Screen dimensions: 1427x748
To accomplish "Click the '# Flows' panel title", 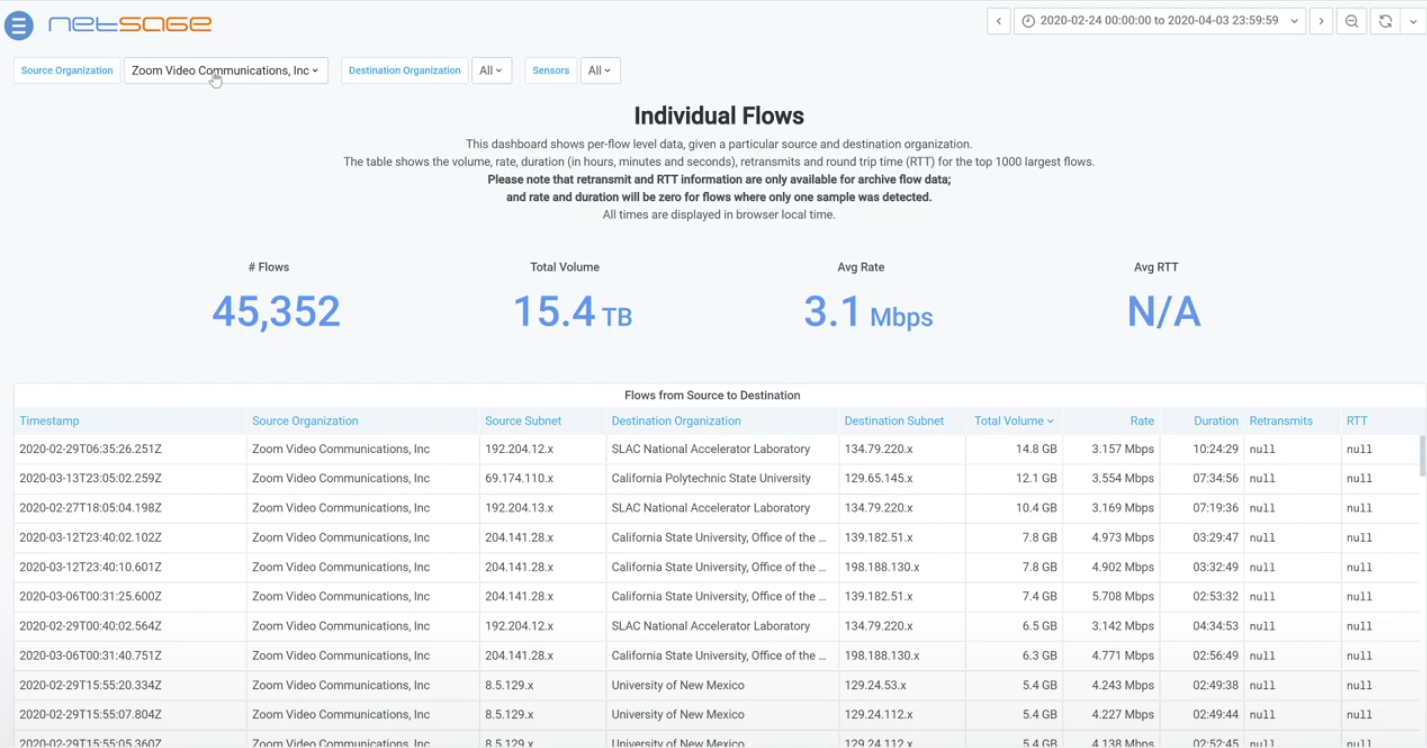I will pos(269,267).
